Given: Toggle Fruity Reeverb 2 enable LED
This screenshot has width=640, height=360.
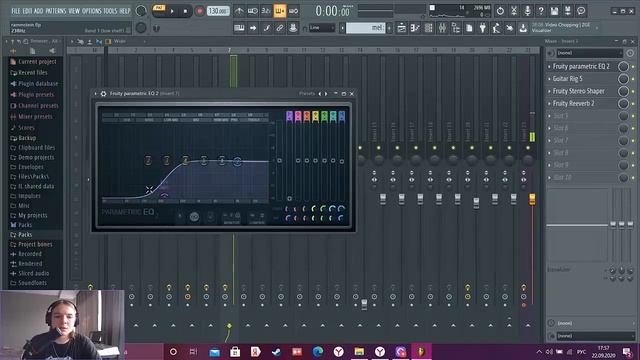Looking at the screenshot, I should click(633, 104).
